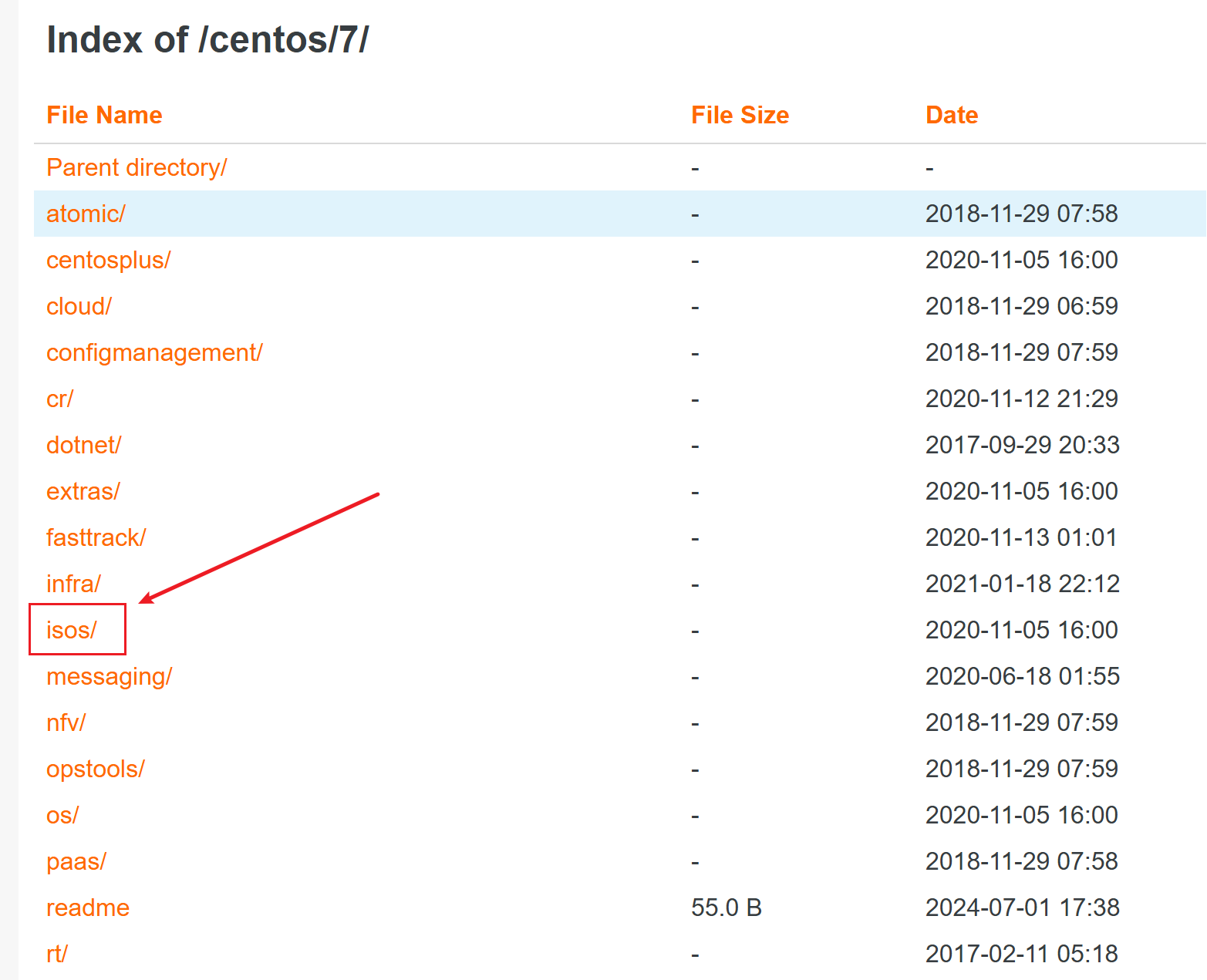Click the 55.0 B file size

(x=727, y=908)
